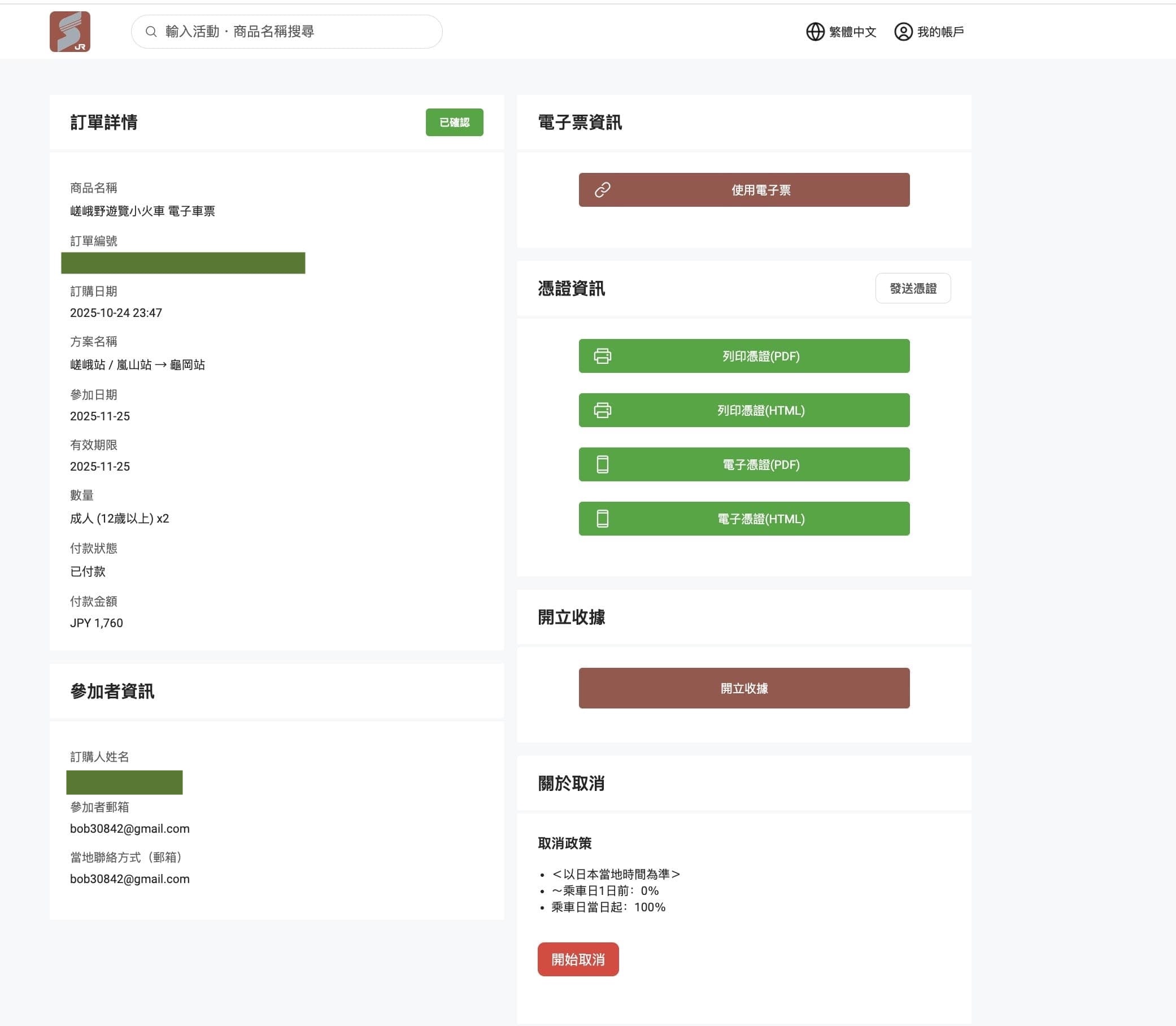Image resolution: width=1176 pixels, height=1026 pixels.
Task: Click phone icon on 電子憑證(HTML)
Action: point(603,519)
